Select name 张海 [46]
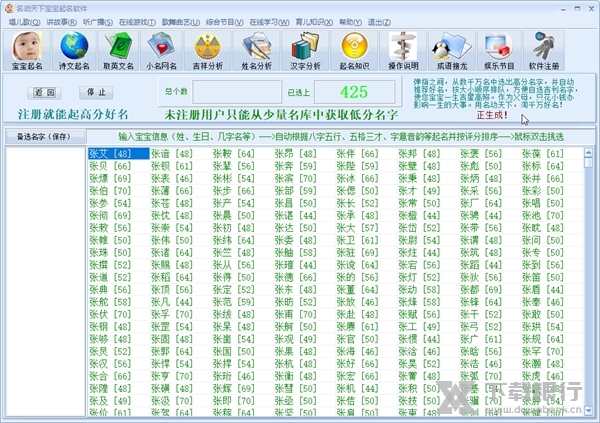Image resolution: width=600 pixels, height=423 pixels. click(357, 351)
